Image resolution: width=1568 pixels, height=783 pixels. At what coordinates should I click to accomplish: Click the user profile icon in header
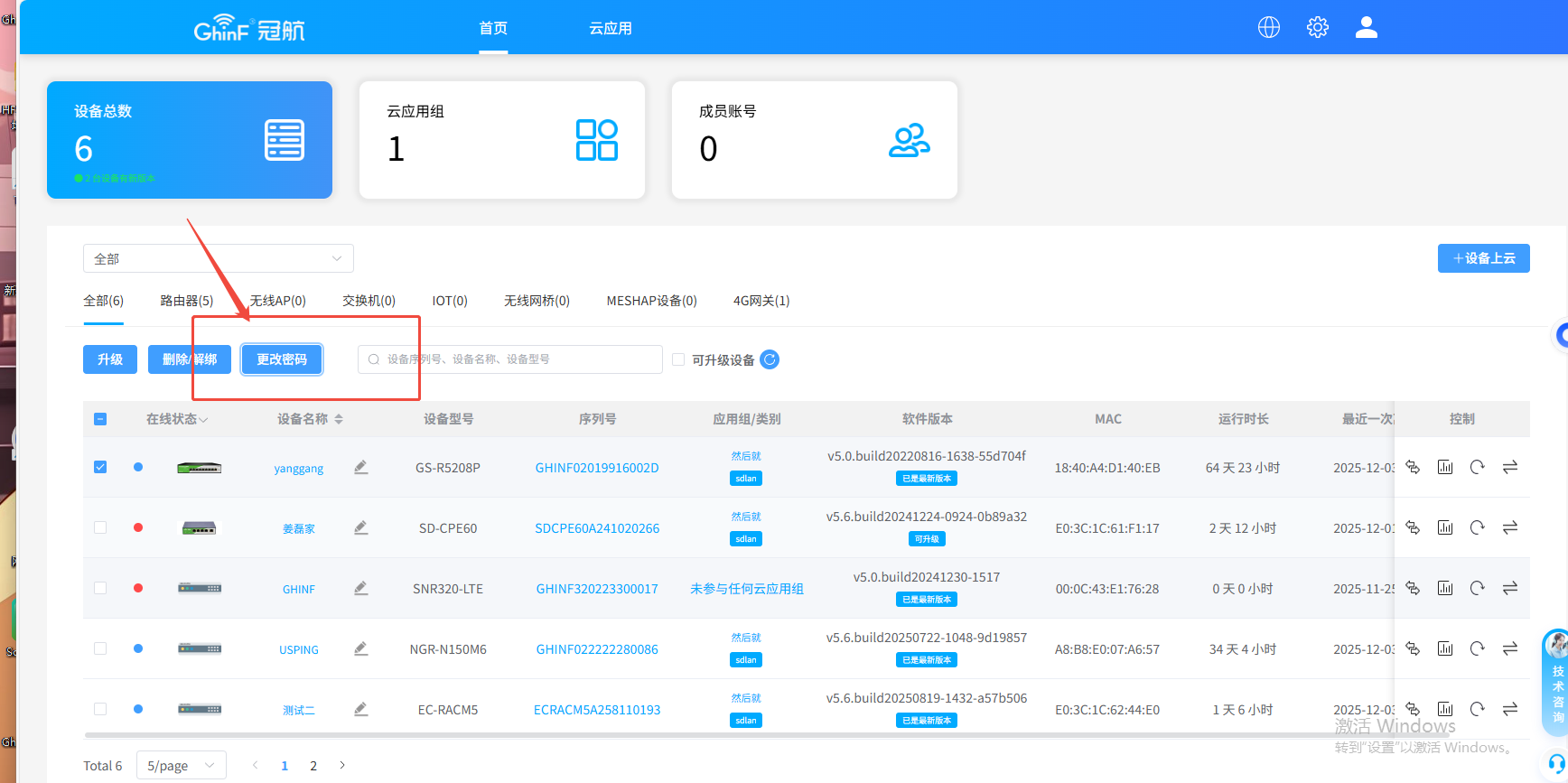[x=1367, y=27]
